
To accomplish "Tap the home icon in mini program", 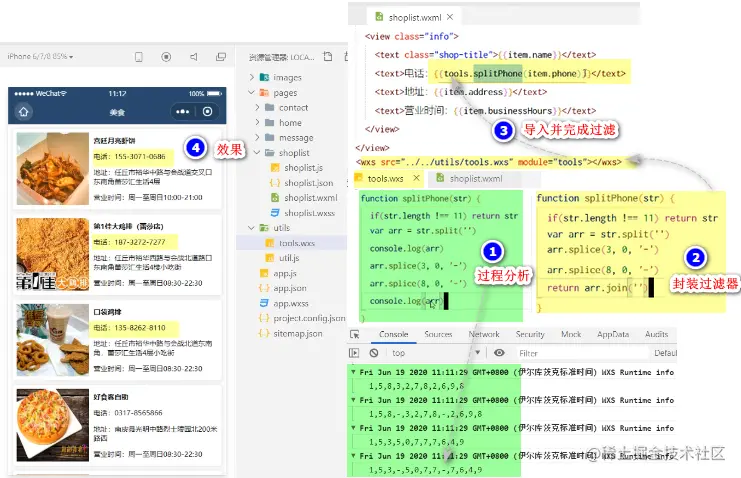I will (x=24, y=112).
